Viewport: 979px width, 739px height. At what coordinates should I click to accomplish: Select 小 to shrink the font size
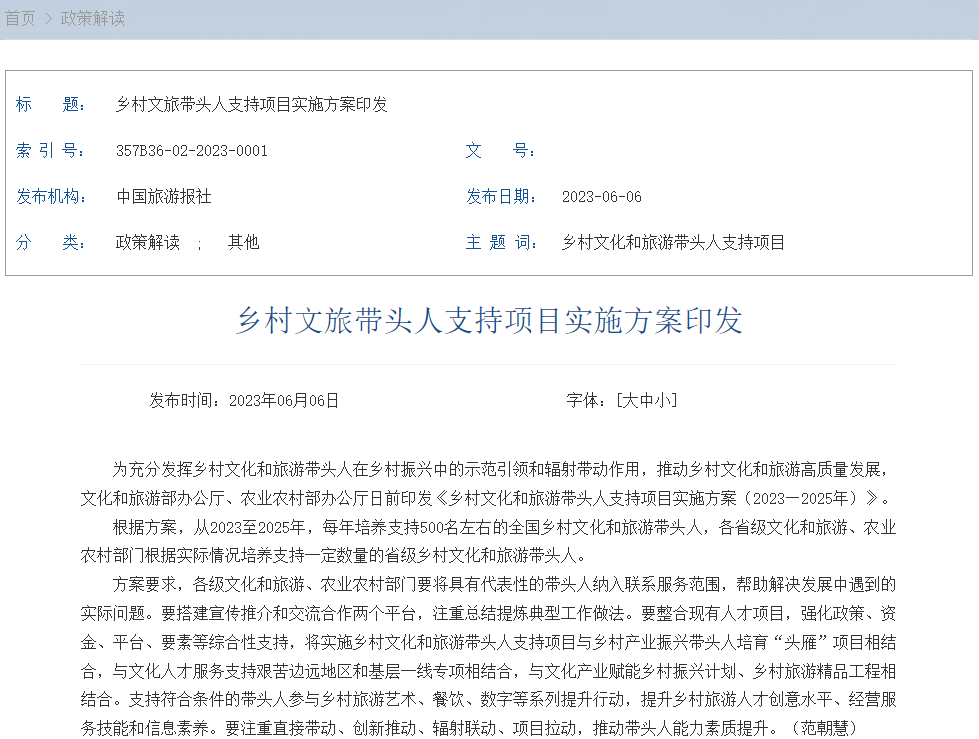tap(662, 400)
